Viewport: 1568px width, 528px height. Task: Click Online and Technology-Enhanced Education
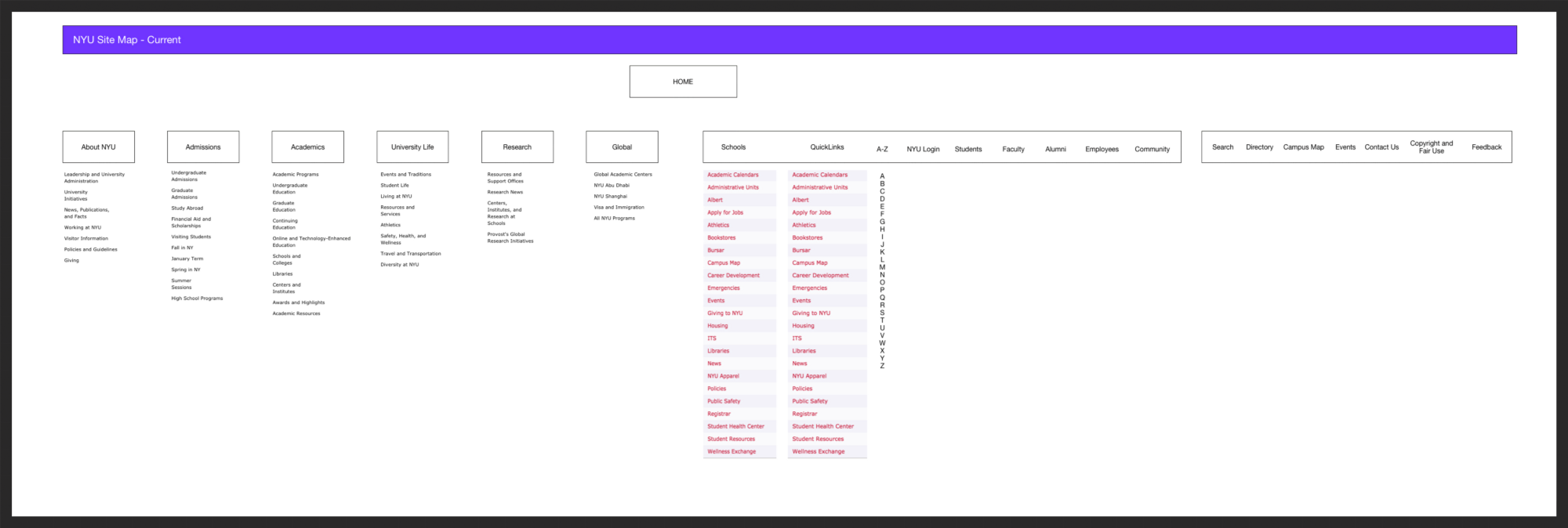pyautogui.click(x=311, y=242)
